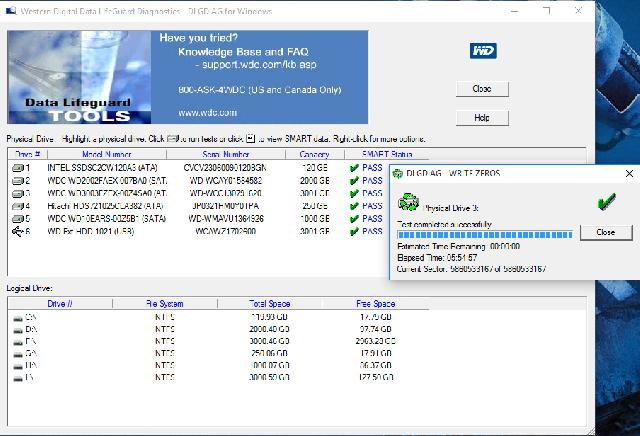Sort logical drives by Free Space header

(x=376, y=304)
